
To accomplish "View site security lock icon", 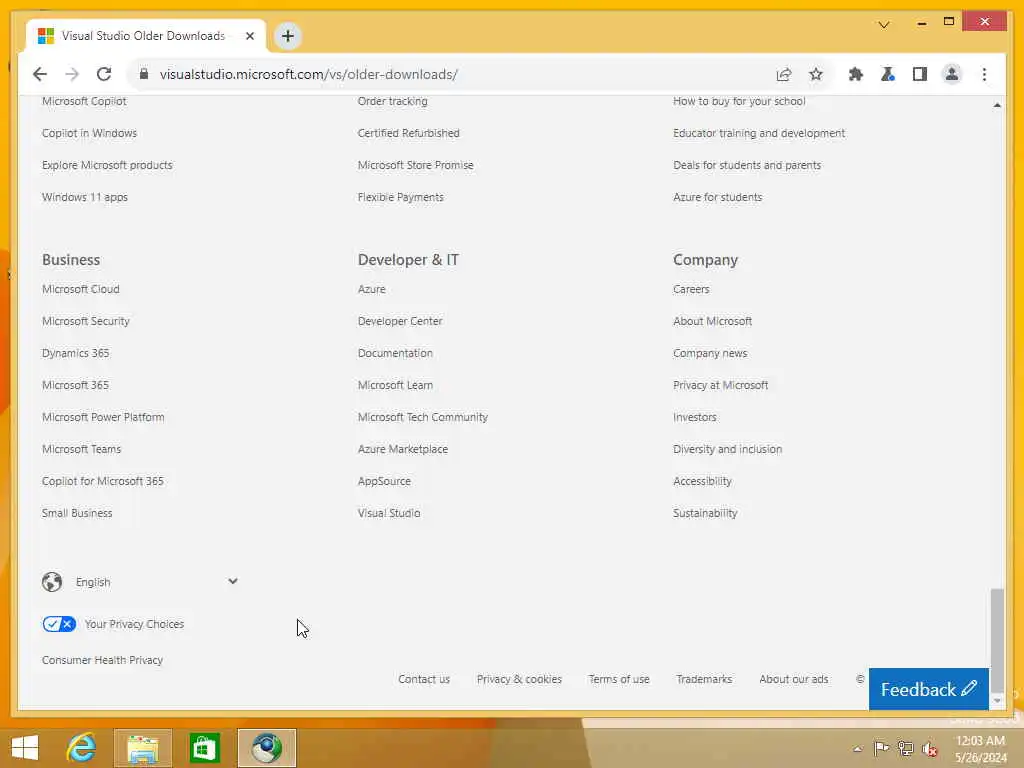I will (144, 74).
